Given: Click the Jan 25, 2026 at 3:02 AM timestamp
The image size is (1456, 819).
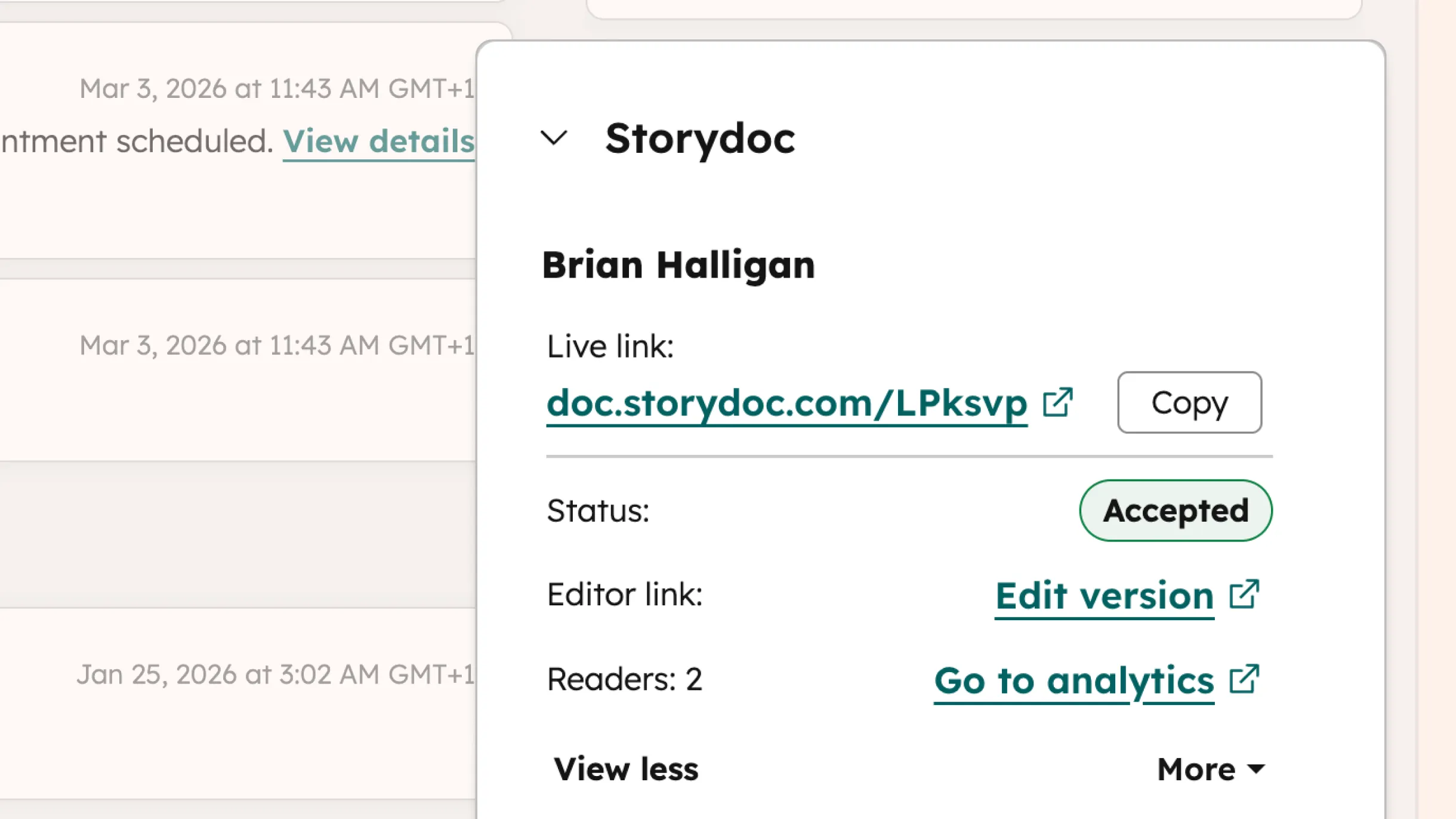Looking at the screenshot, I should pos(276,675).
